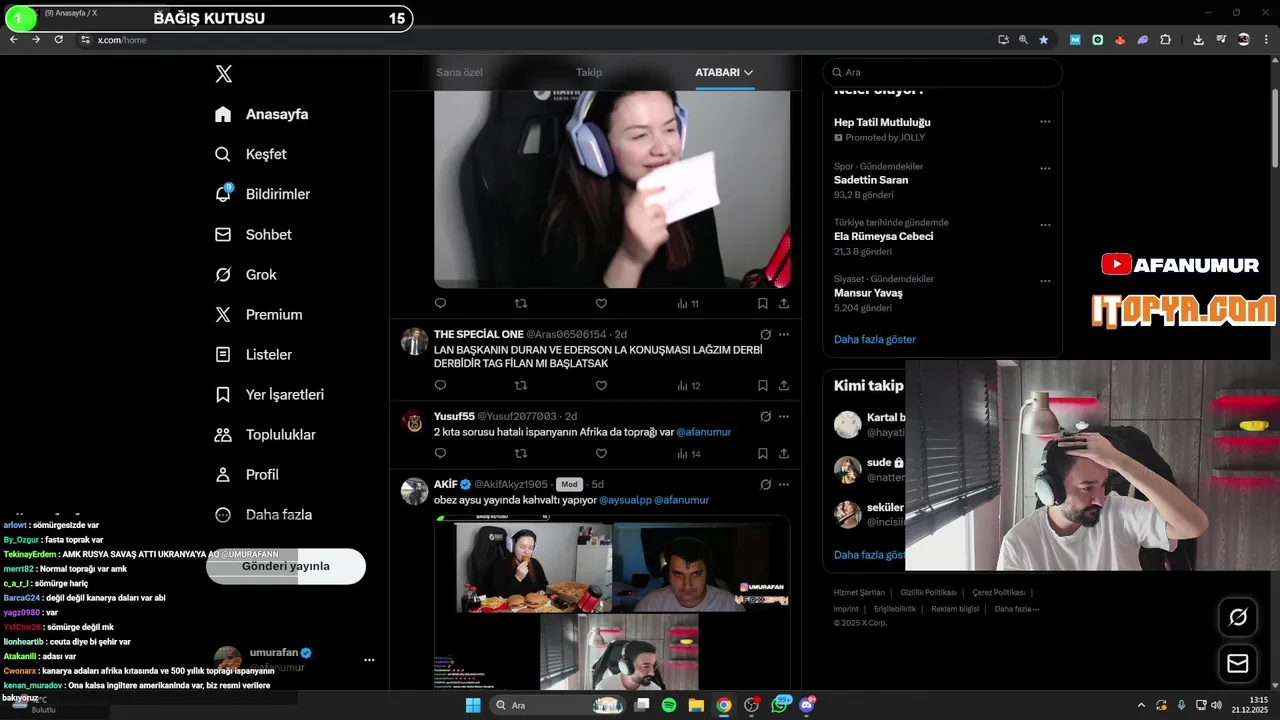Reload the page in the browser
The height and width of the screenshot is (720, 1280).
[58, 39]
